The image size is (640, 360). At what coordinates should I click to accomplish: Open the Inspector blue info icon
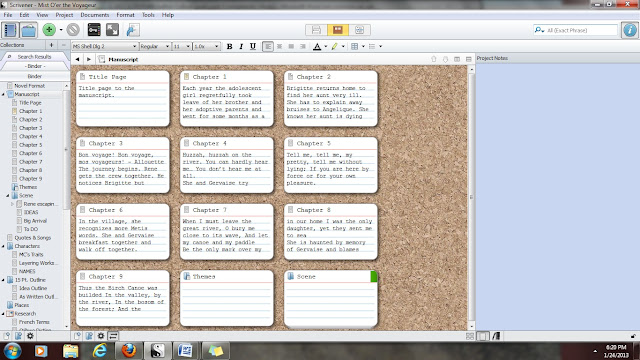pos(630,30)
